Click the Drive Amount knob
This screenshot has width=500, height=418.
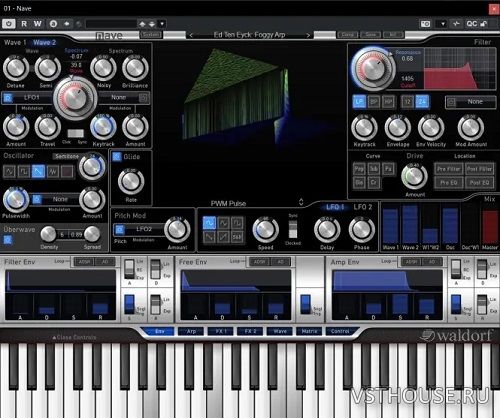(x=414, y=176)
